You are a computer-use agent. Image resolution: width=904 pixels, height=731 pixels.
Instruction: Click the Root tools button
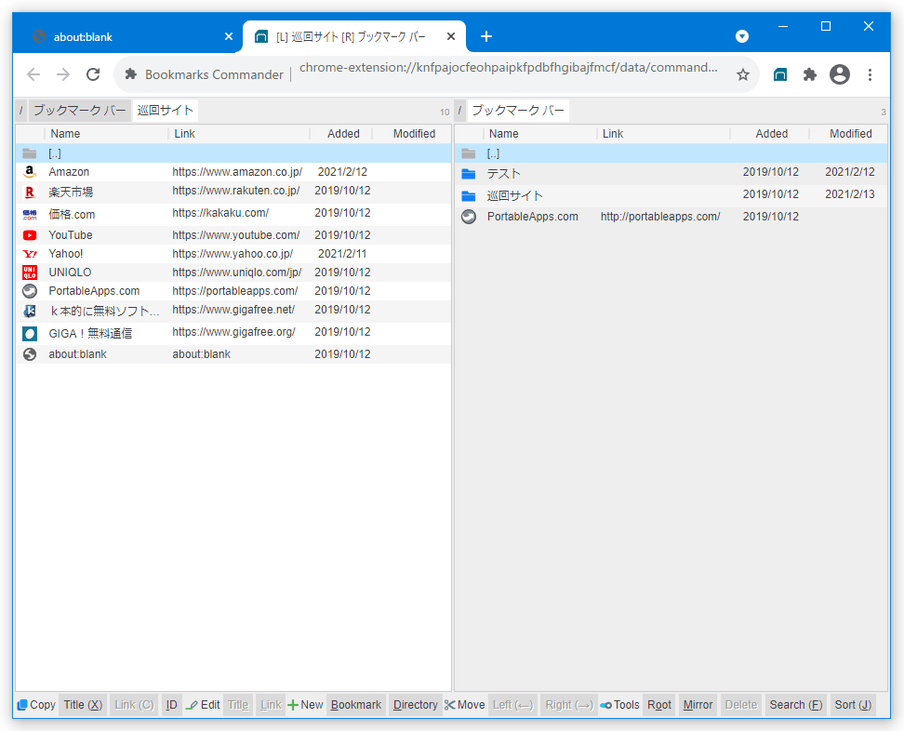tap(659, 704)
